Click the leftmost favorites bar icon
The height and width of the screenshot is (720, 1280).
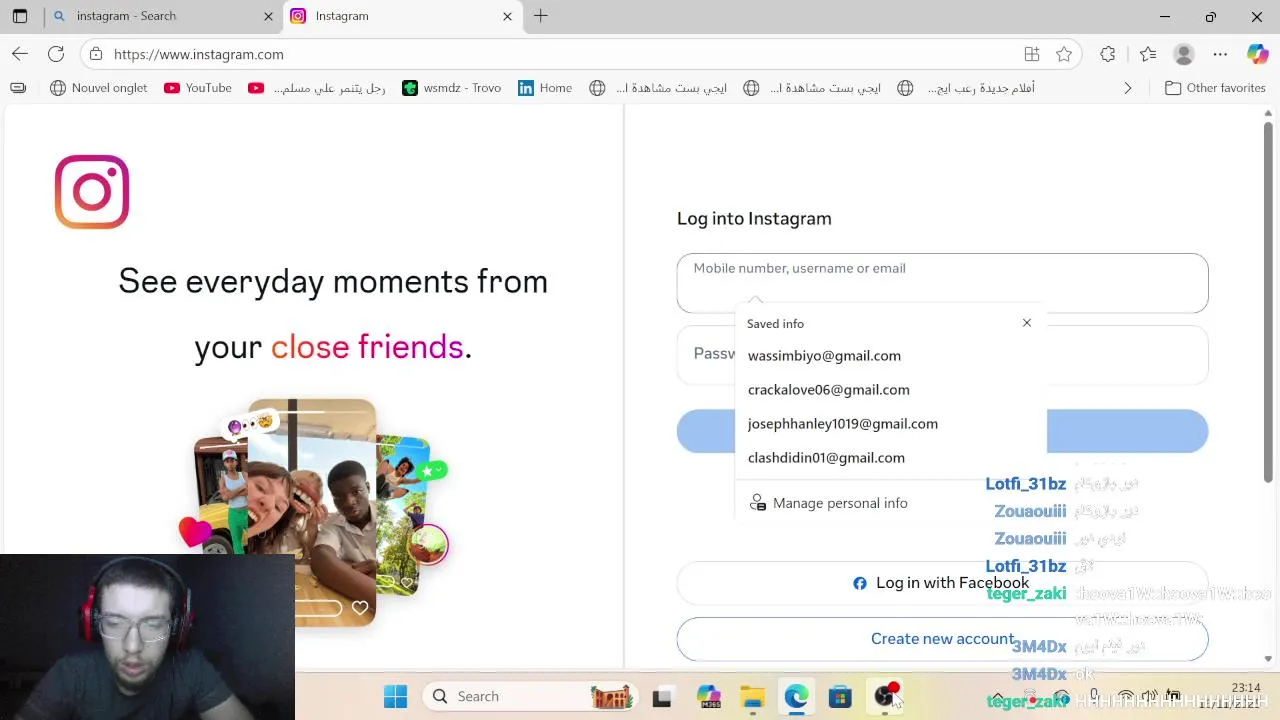[x=18, y=88]
